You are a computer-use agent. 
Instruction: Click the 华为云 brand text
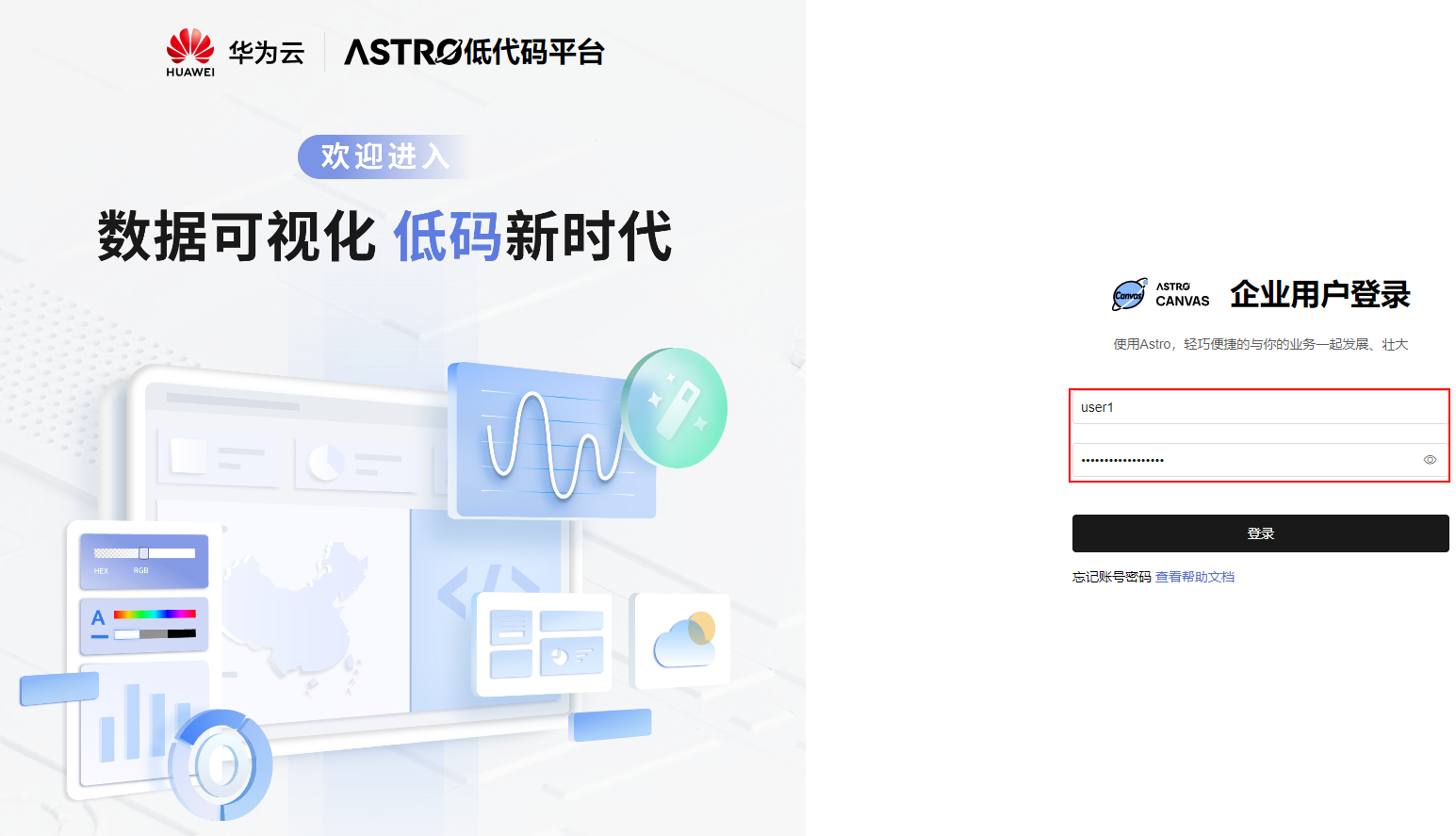click(267, 53)
